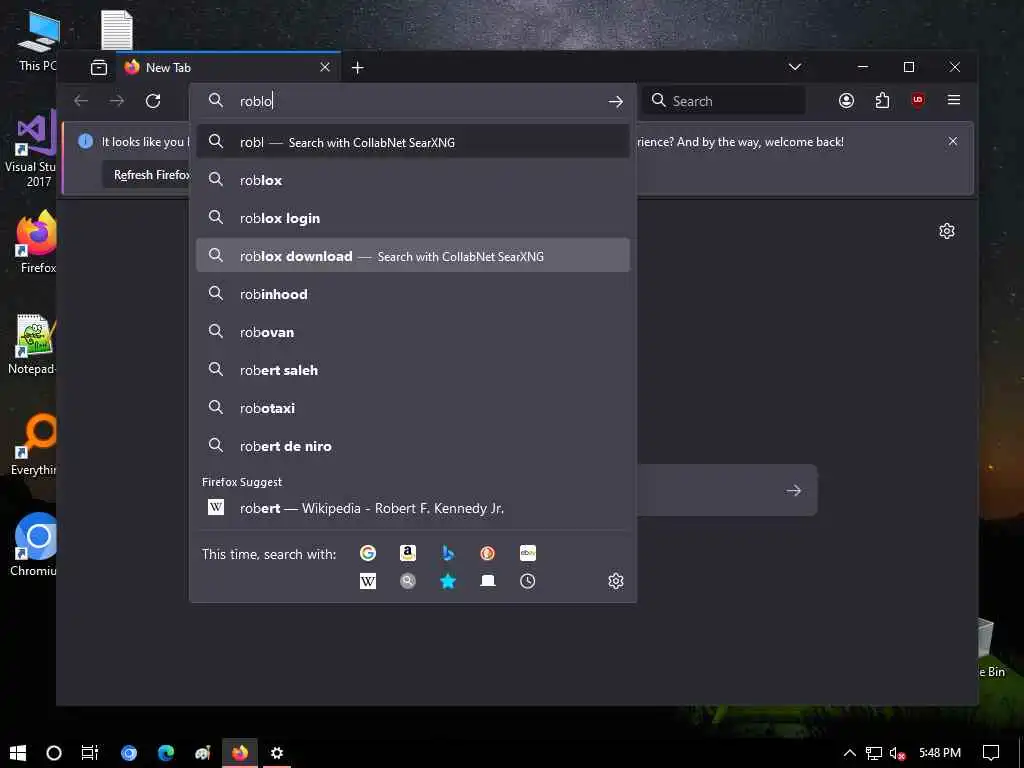Screen dimensions: 1024x768
Task: Select the 'roblox login' suggestion
Action: 413,217
